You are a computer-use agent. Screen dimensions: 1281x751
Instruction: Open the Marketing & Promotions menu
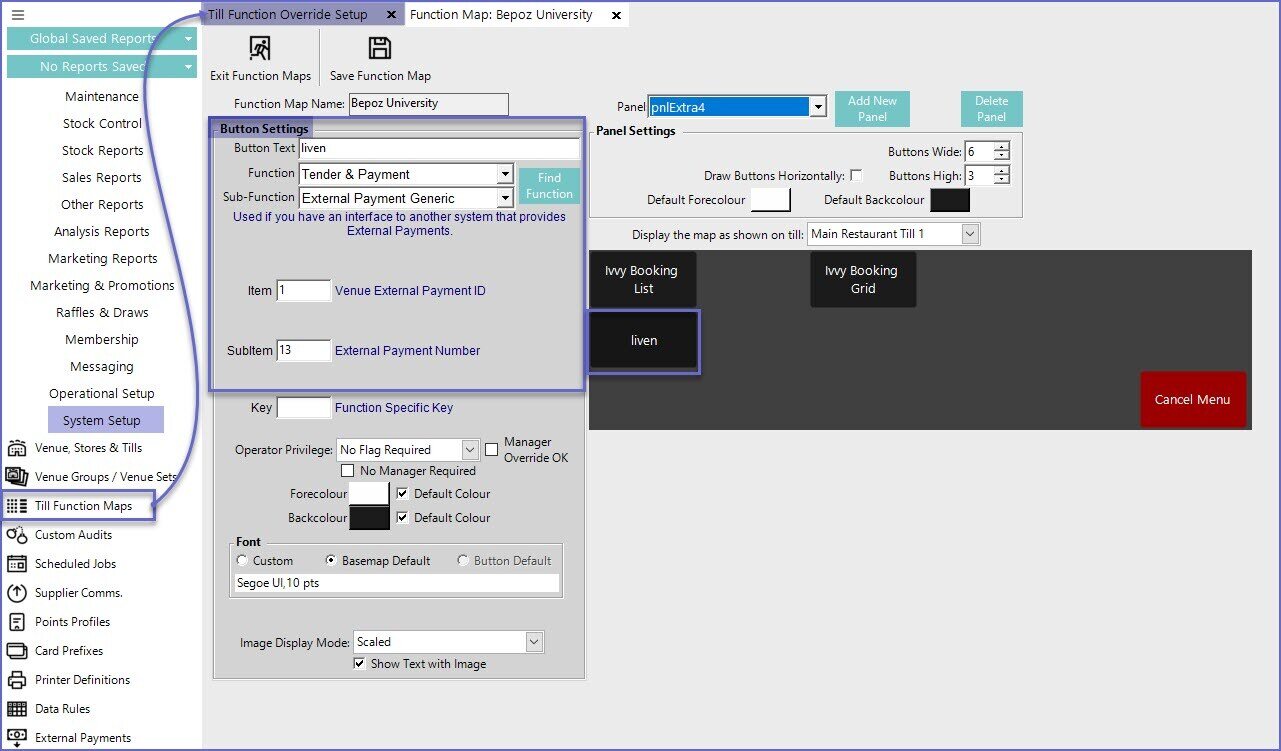[x=102, y=286]
